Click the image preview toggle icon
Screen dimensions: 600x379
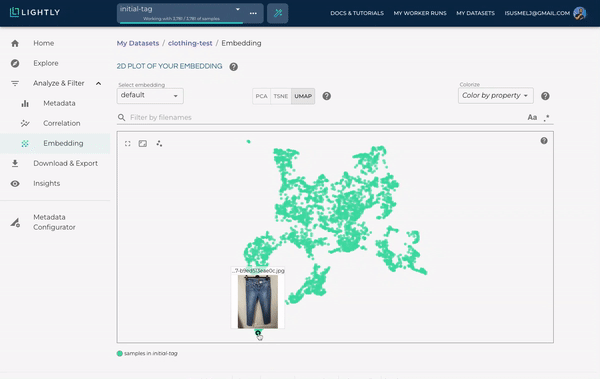click(143, 144)
